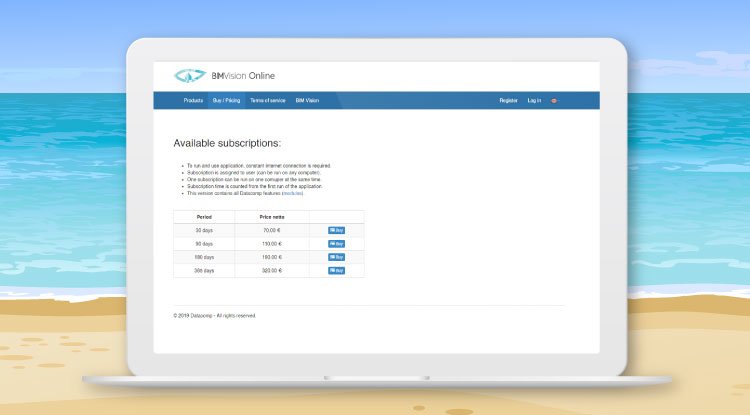Click the Register link

pyautogui.click(x=508, y=101)
